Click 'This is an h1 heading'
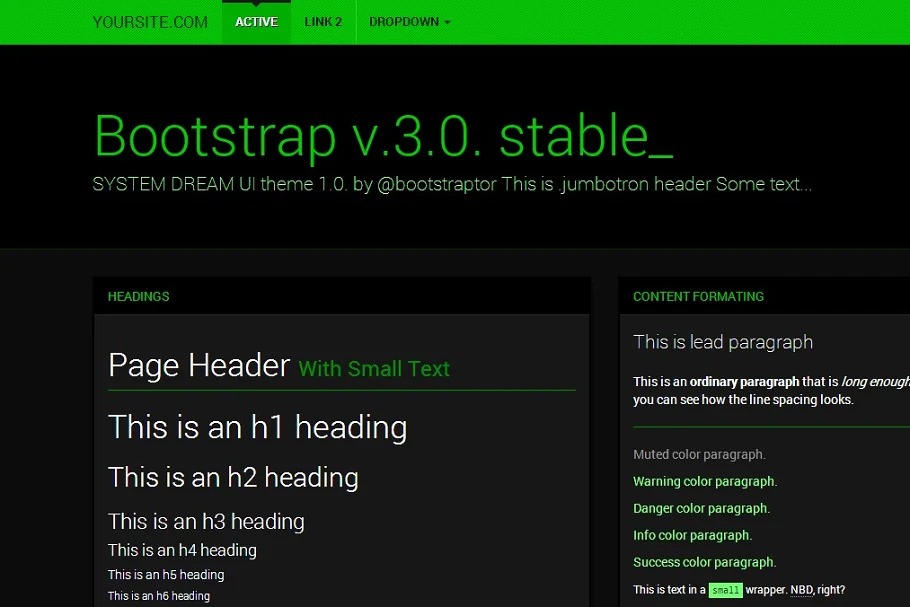910x607 pixels. 257,428
